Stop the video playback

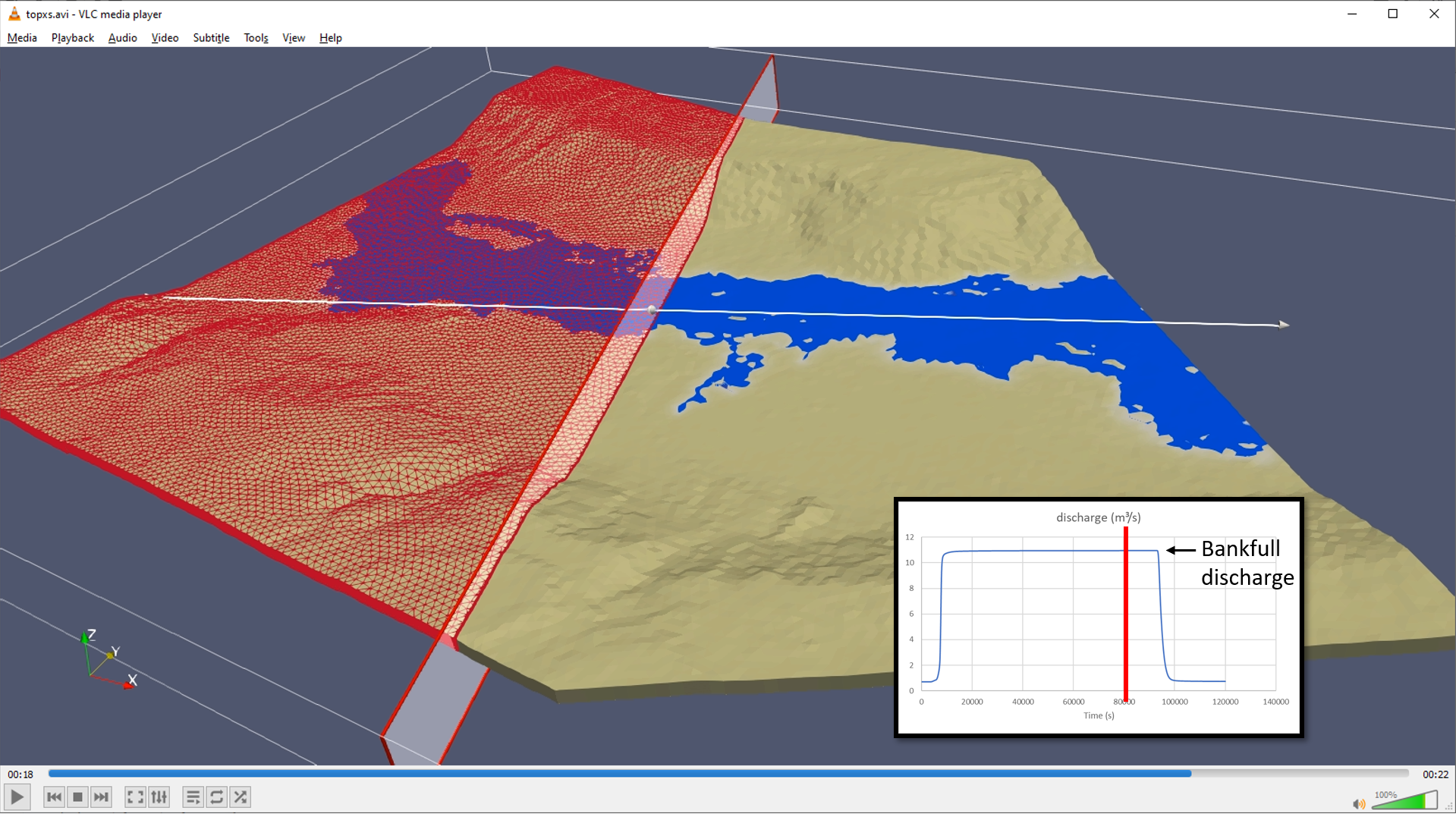point(77,797)
